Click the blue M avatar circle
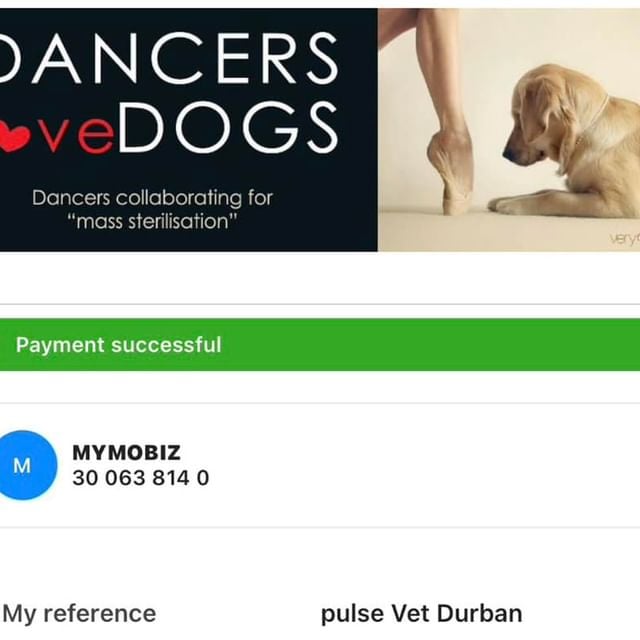 (24, 465)
